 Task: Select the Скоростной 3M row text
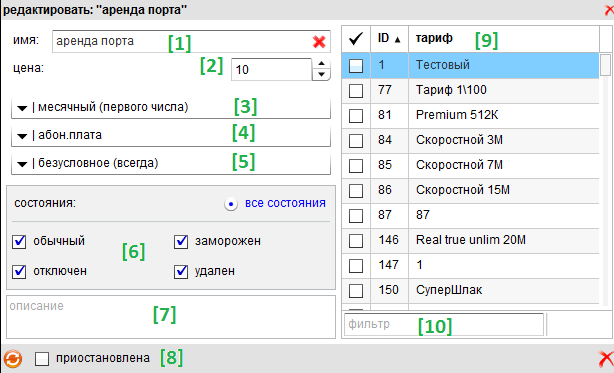tap(459, 140)
